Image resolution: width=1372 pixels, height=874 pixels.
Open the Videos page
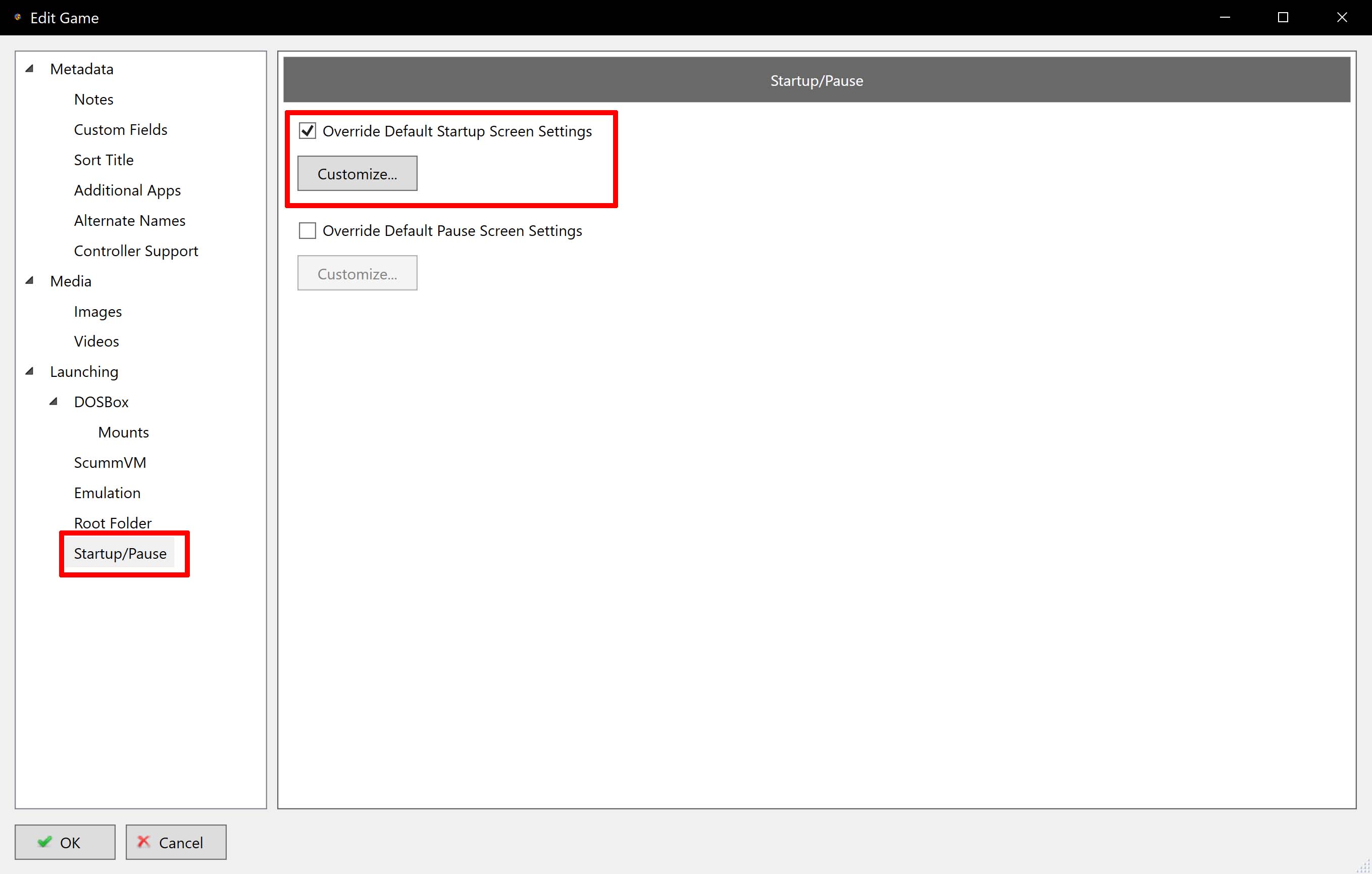pyautogui.click(x=96, y=341)
